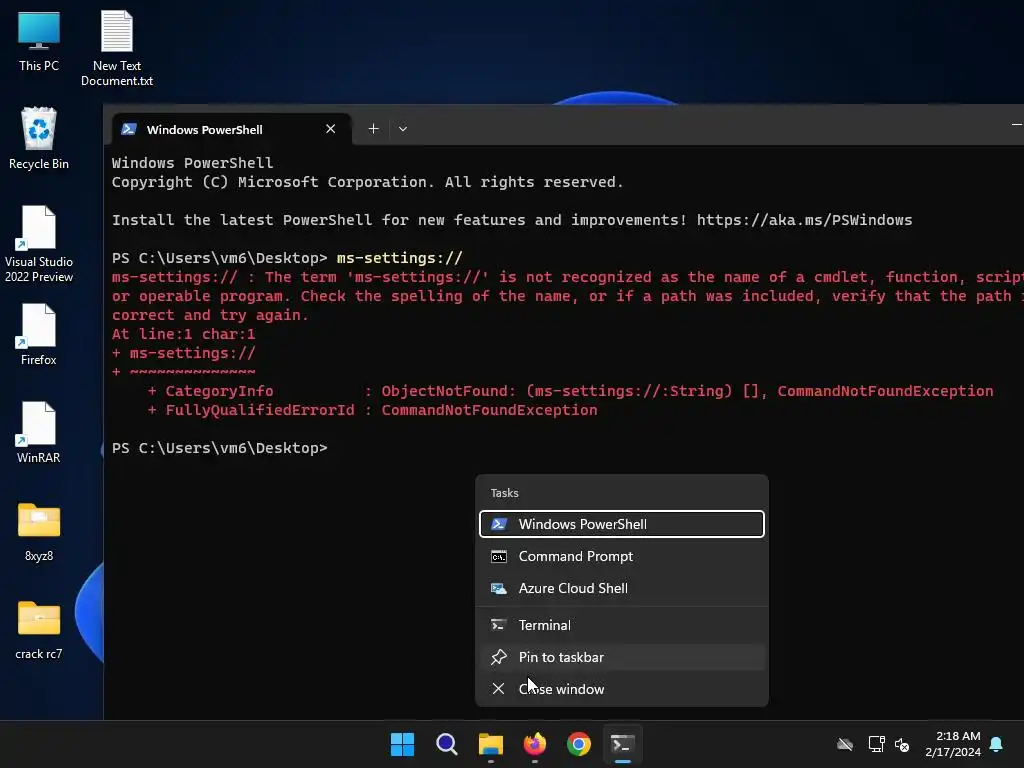Screen dimensions: 1024x768
Task: Click the Command Prompt icon in Tasks
Action: click(499, 556)
